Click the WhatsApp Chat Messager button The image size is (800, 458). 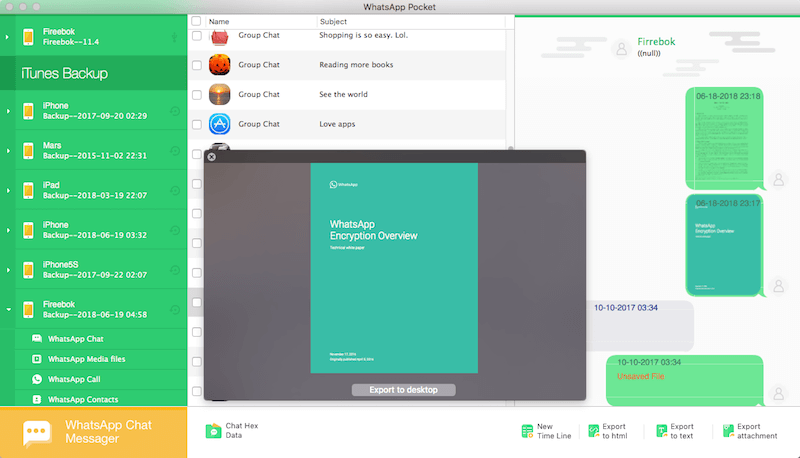pyautogui.click(x=93, y=432)
